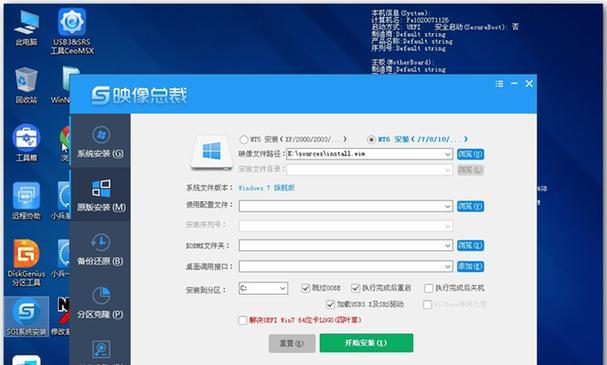Screen dimensions: 607x365
Task: Open USB3&SRS 工具CeoMSX desktop icon
Action: click(x=72, y=32)
